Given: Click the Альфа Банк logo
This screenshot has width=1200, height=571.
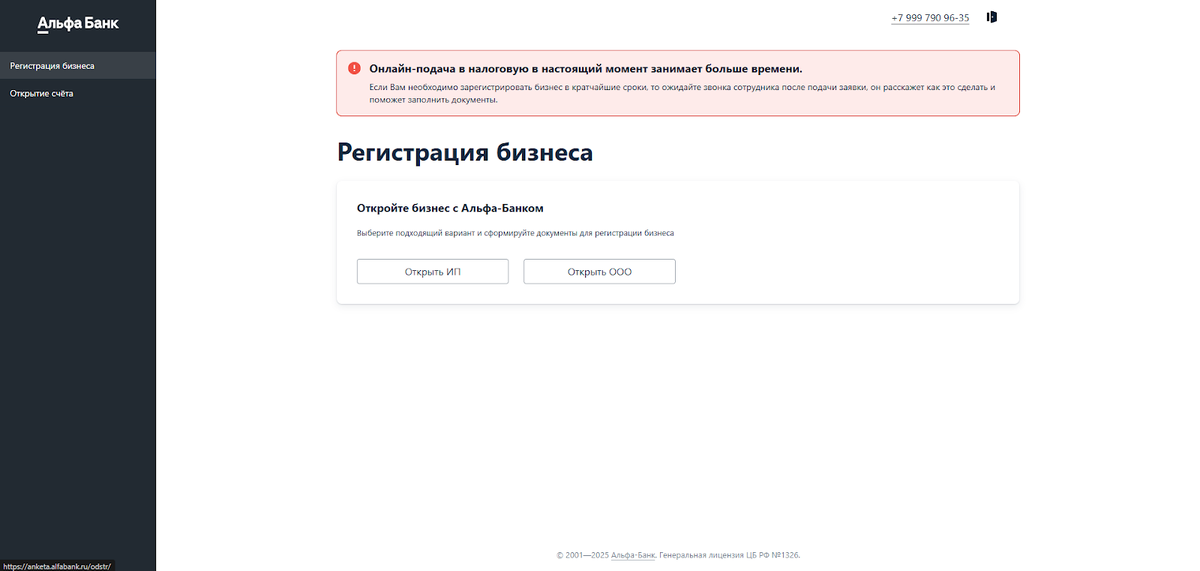Looking at the screenshot, I should point(78,23).
